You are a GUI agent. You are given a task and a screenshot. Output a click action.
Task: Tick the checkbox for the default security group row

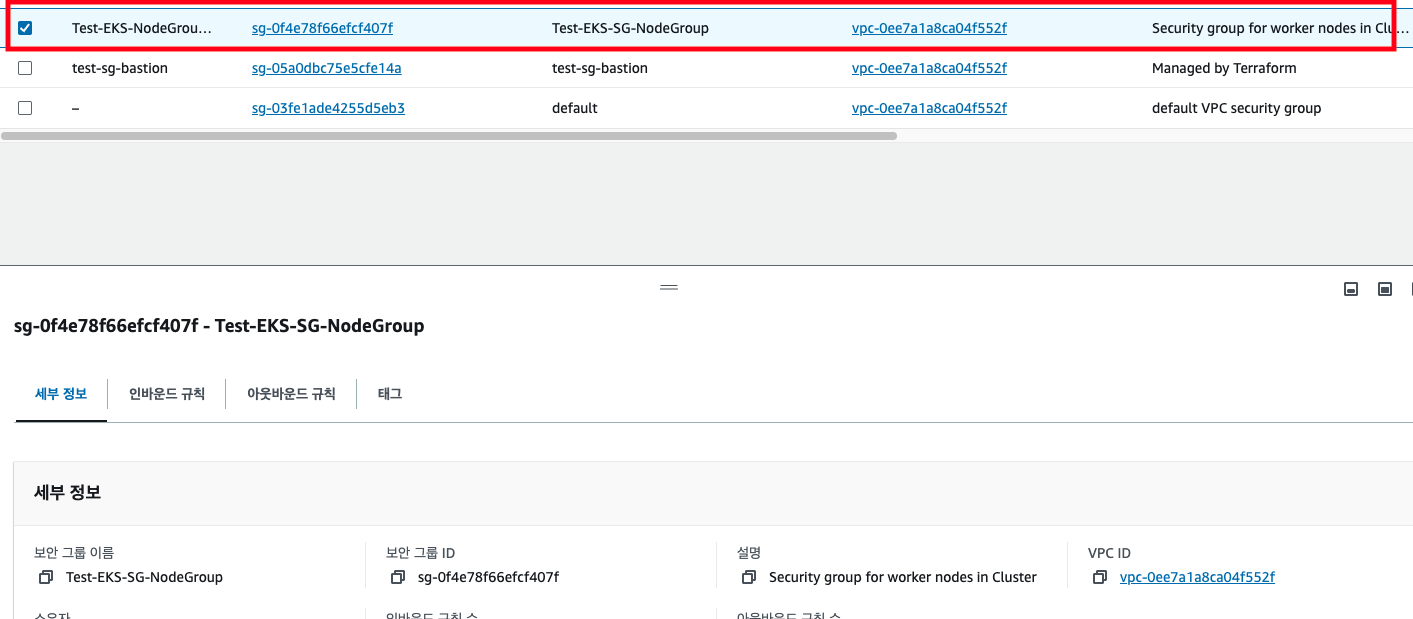click(x=25, y=108)
